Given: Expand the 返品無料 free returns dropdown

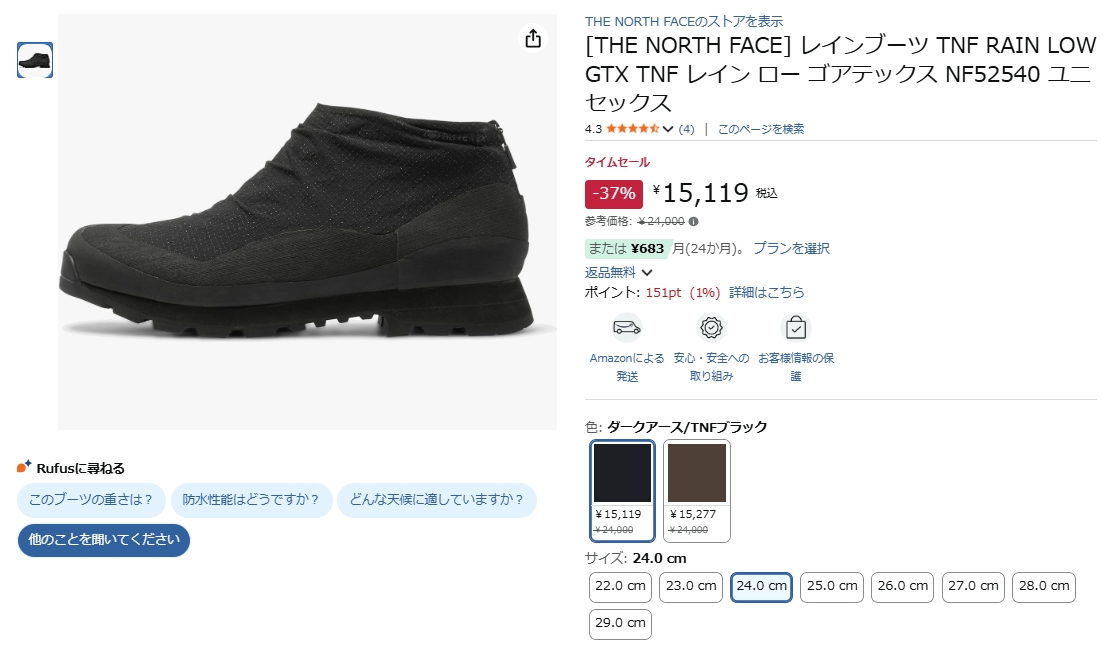Looking at the screenshot, I should click(646, 272).
